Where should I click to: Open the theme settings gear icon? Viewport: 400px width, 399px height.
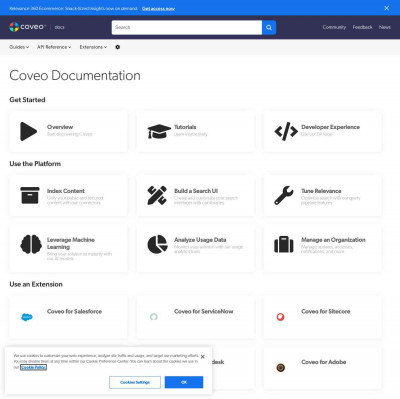[x=118, y=47]
